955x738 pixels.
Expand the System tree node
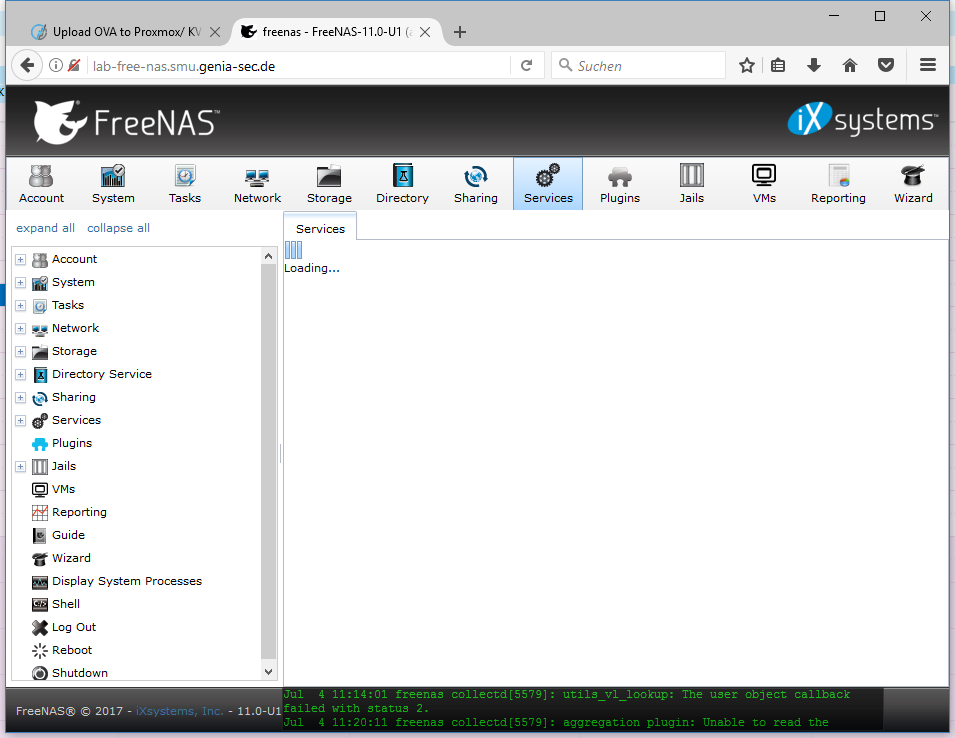(x=20, y=283)
